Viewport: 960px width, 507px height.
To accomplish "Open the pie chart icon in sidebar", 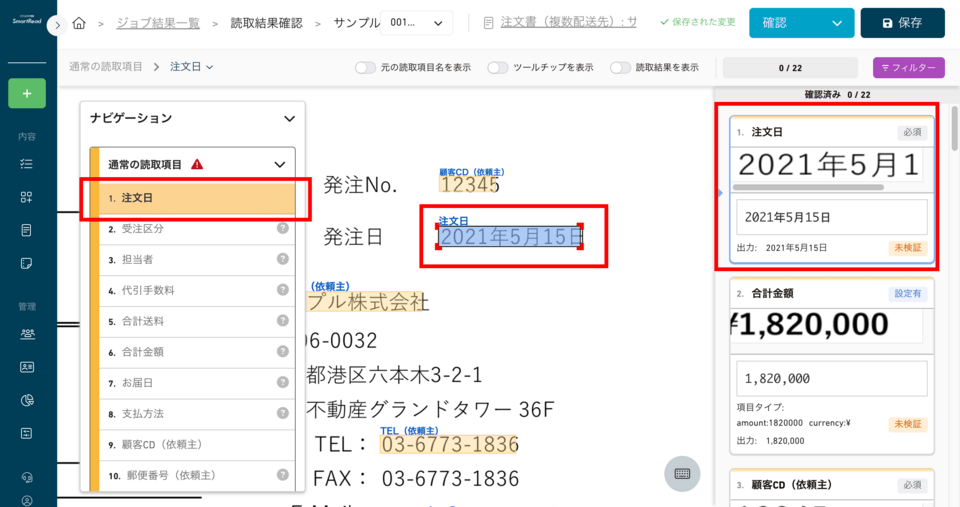I will pyautogui.click(x=27, y=400).
